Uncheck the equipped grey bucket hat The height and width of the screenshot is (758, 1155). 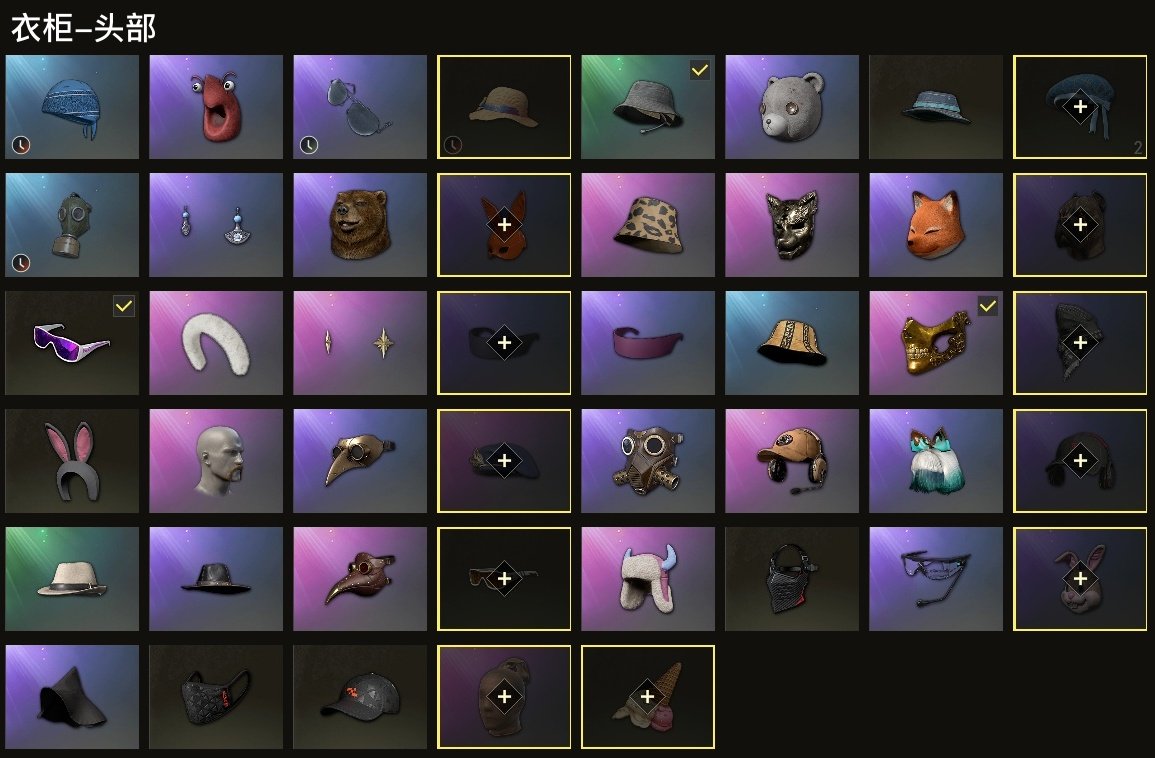(700, 70)
